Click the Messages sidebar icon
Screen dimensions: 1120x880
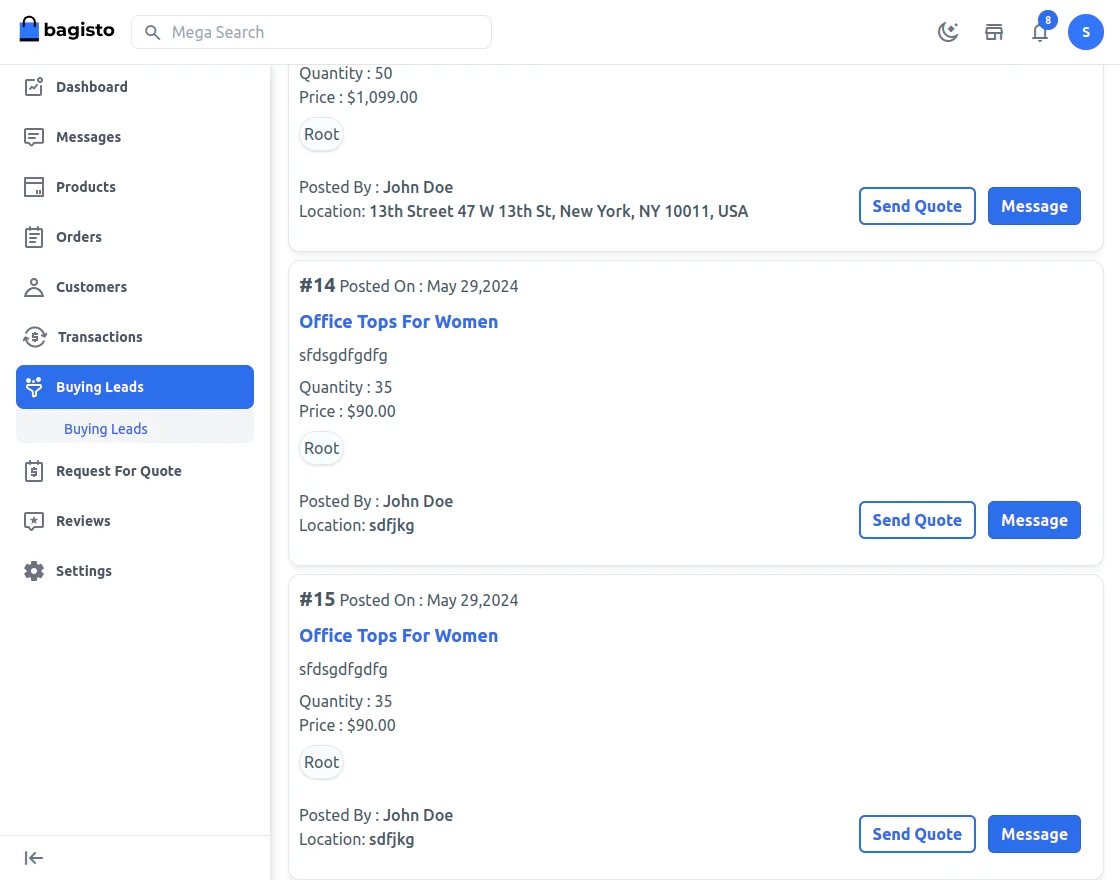click(x=34, y=137)
